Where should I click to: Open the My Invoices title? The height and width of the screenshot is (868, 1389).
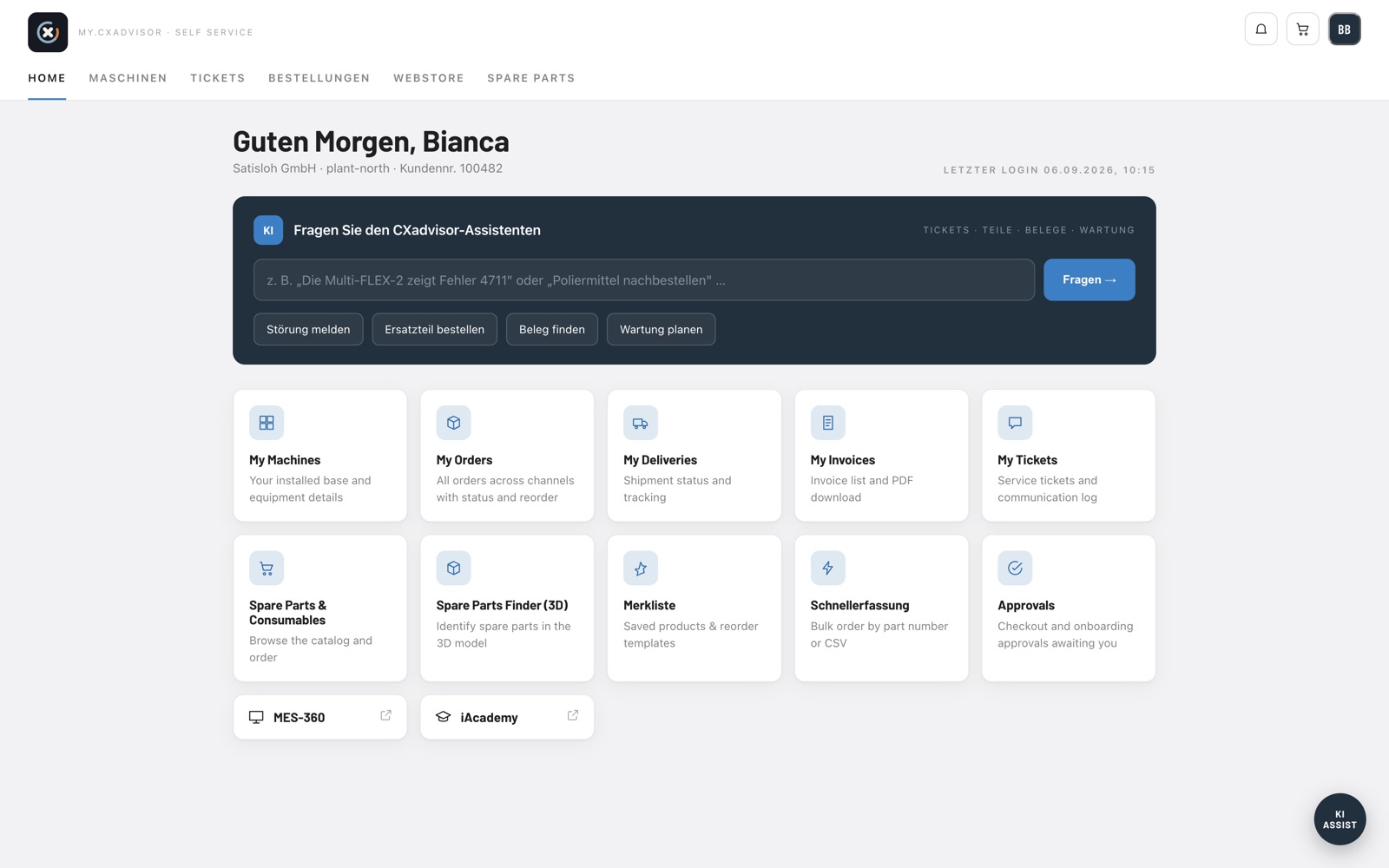click(843, 460)
